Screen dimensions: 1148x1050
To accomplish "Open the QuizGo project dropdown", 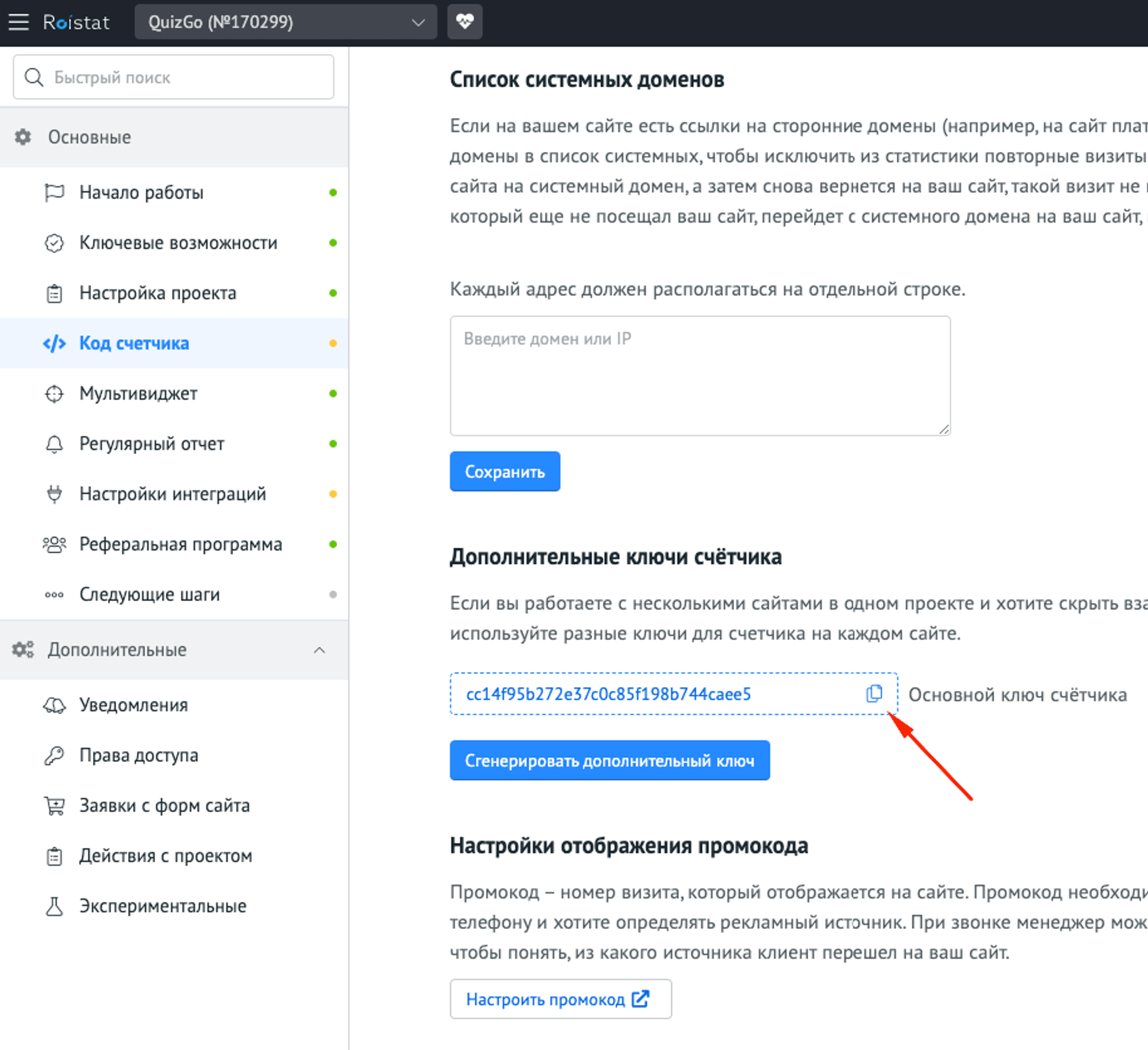I will click(x=285, y=22).
